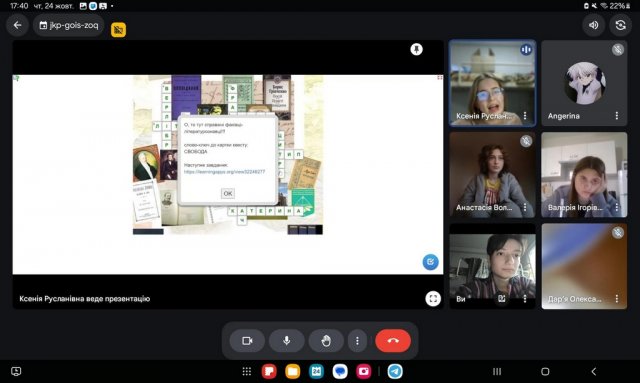Select Анастасія video tile
640x383 pixels.
click(493, 174)
